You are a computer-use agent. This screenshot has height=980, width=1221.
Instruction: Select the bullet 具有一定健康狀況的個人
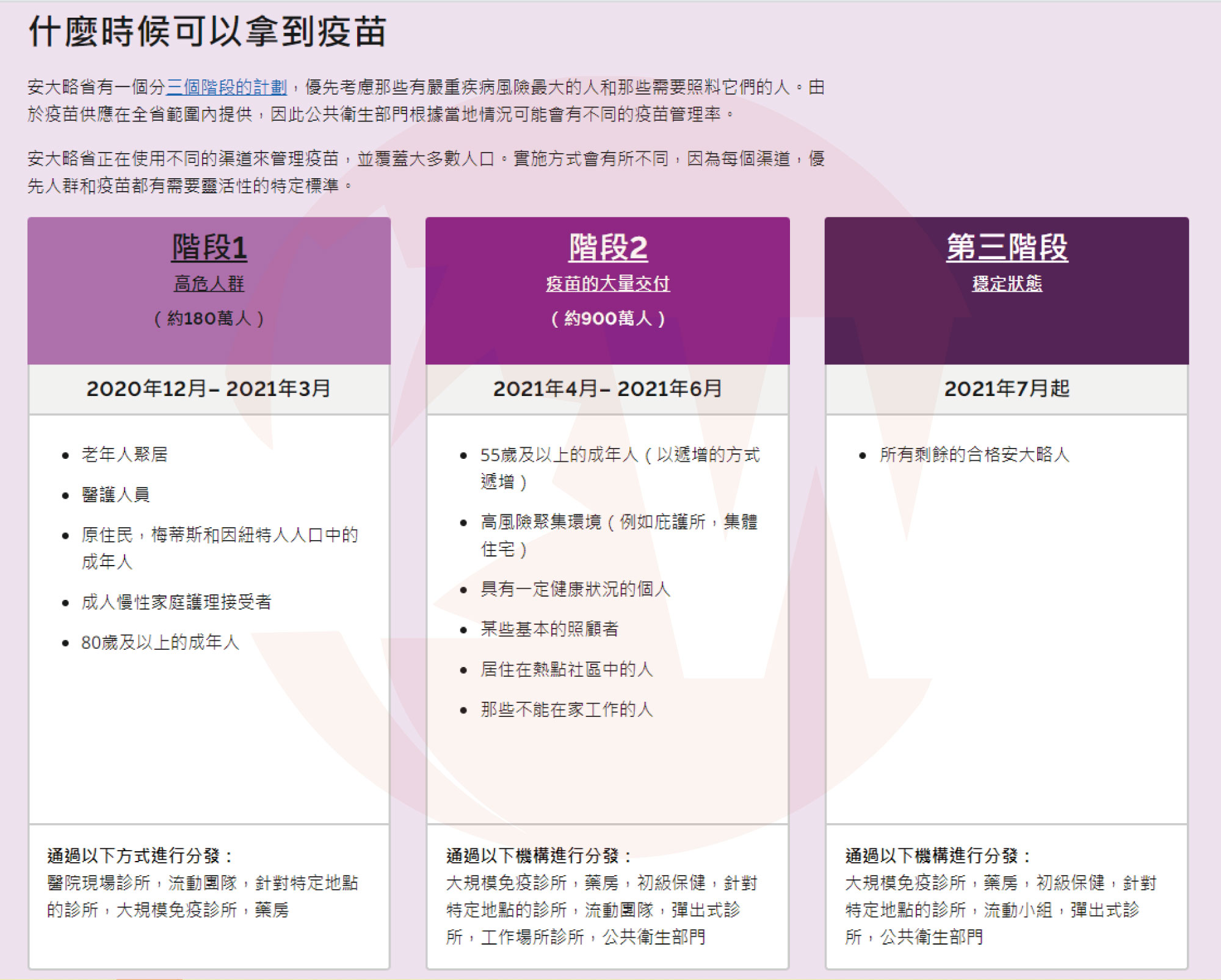click(576, 589)
